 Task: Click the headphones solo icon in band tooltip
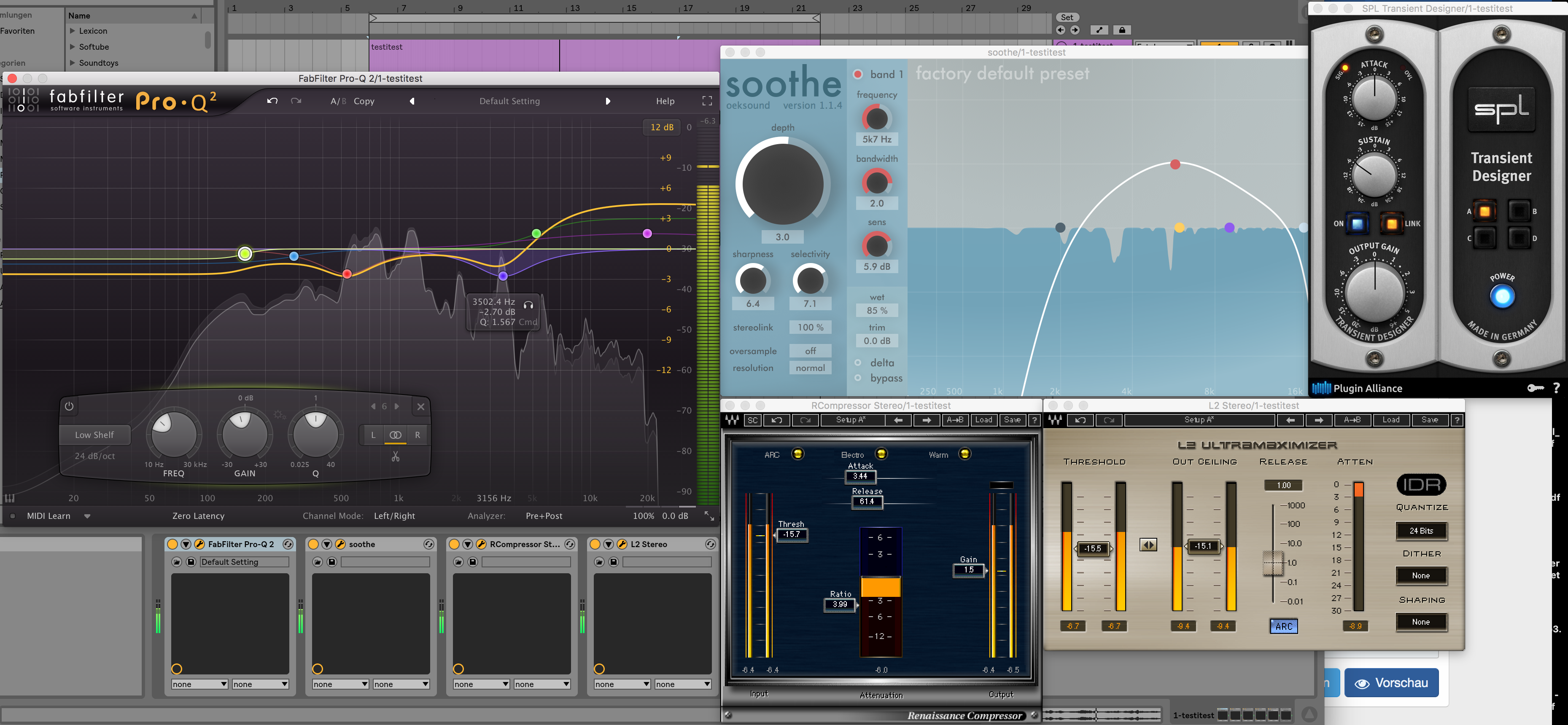click(x=528, y=305)
